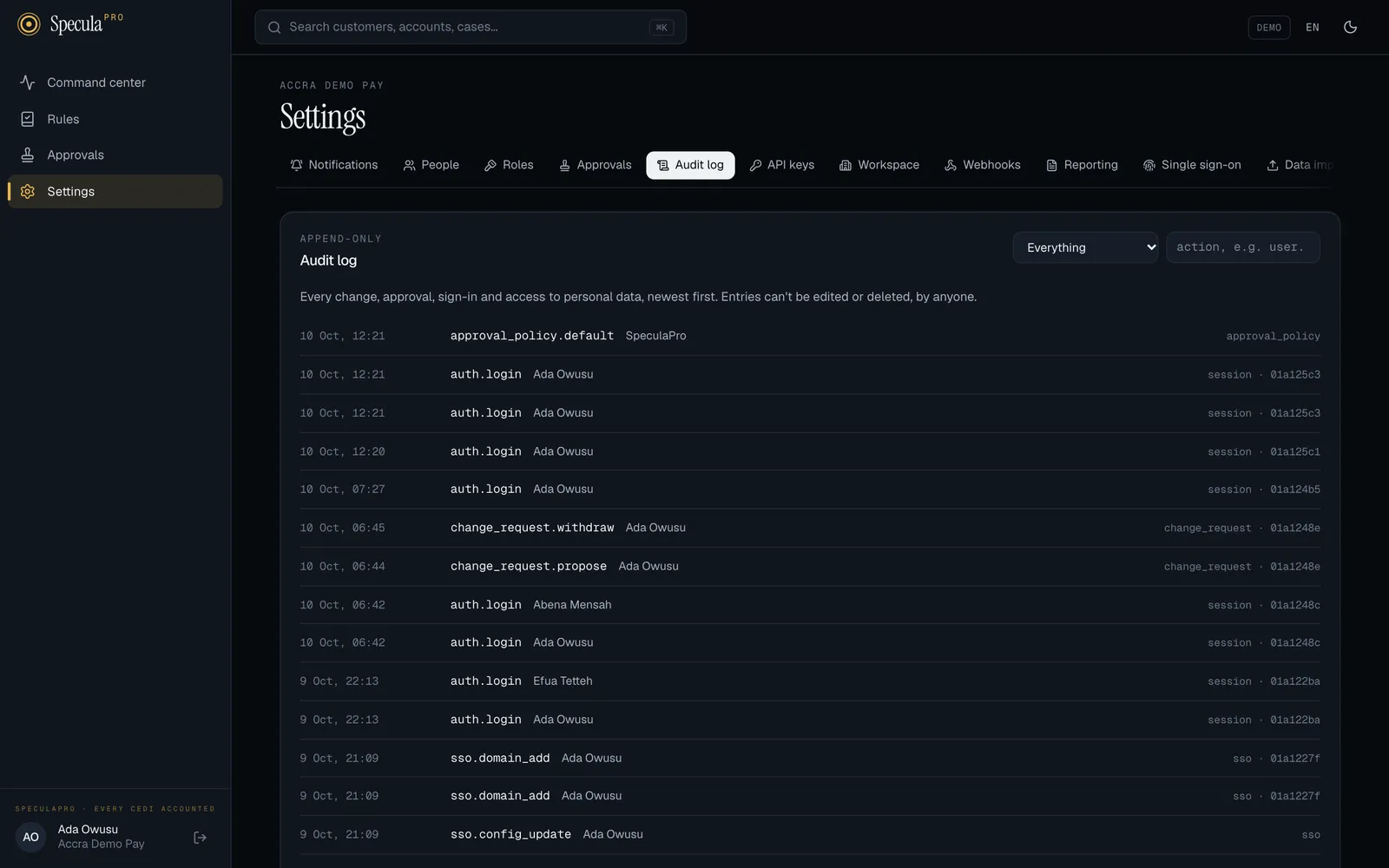Go to Rules in the sidebar
Viewport: 1389px width, 868px height.
point(115,119)
